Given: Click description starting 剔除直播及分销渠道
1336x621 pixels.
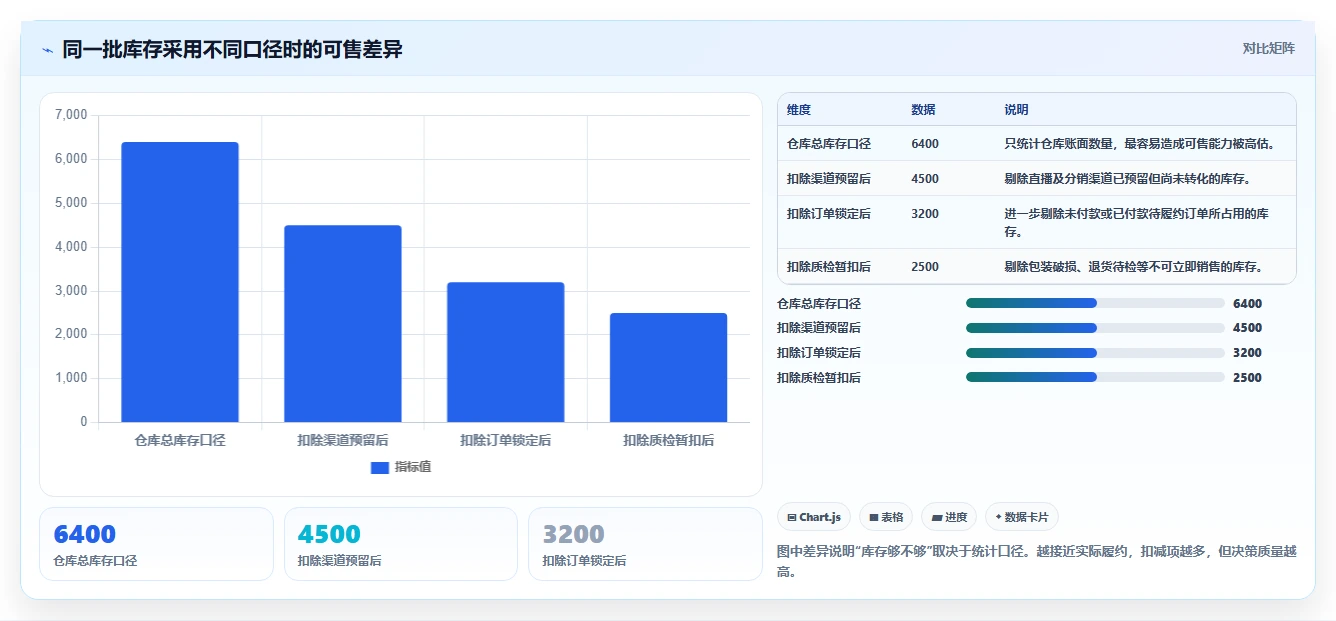Looking at the screenshot, I should pos(1128,179).
